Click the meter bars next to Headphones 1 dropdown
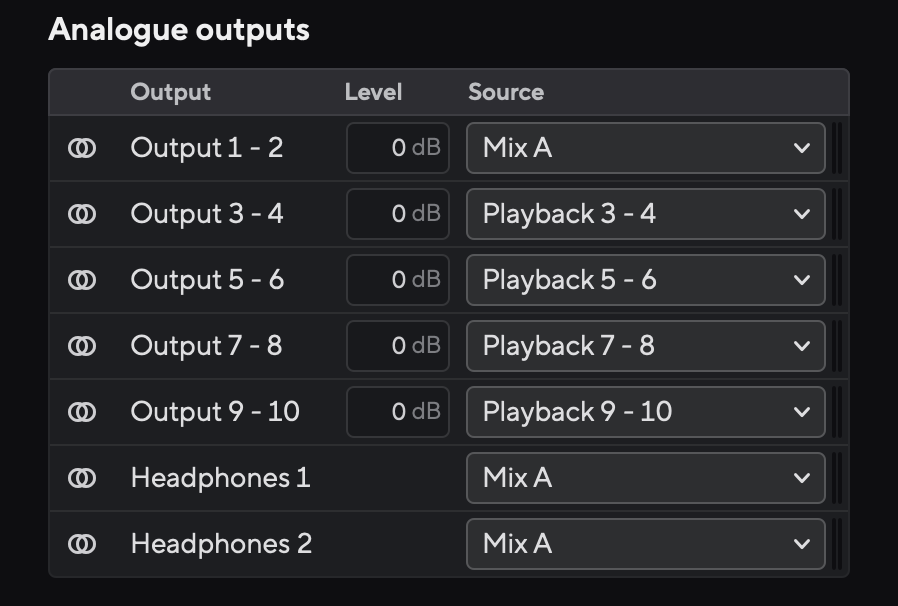This screenshot has height=606, width=898. (x=837, y=478)
